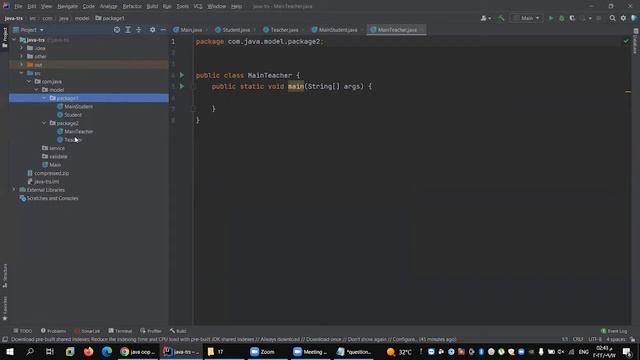The width and height of the screenshot is (640, 360).
Task: Open the bottom Build tool window
Action: (x=178, y=331)
